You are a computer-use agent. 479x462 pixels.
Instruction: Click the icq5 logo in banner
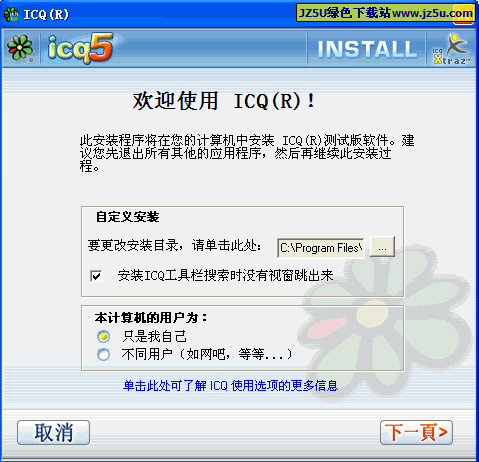(80, 49)
